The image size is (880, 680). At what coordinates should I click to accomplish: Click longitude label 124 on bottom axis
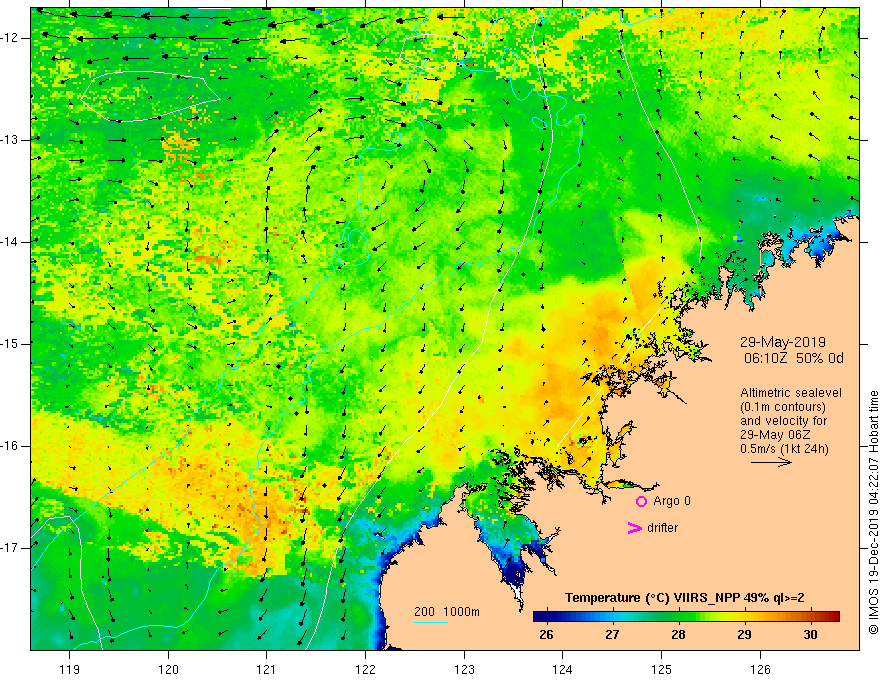[563, 669]
